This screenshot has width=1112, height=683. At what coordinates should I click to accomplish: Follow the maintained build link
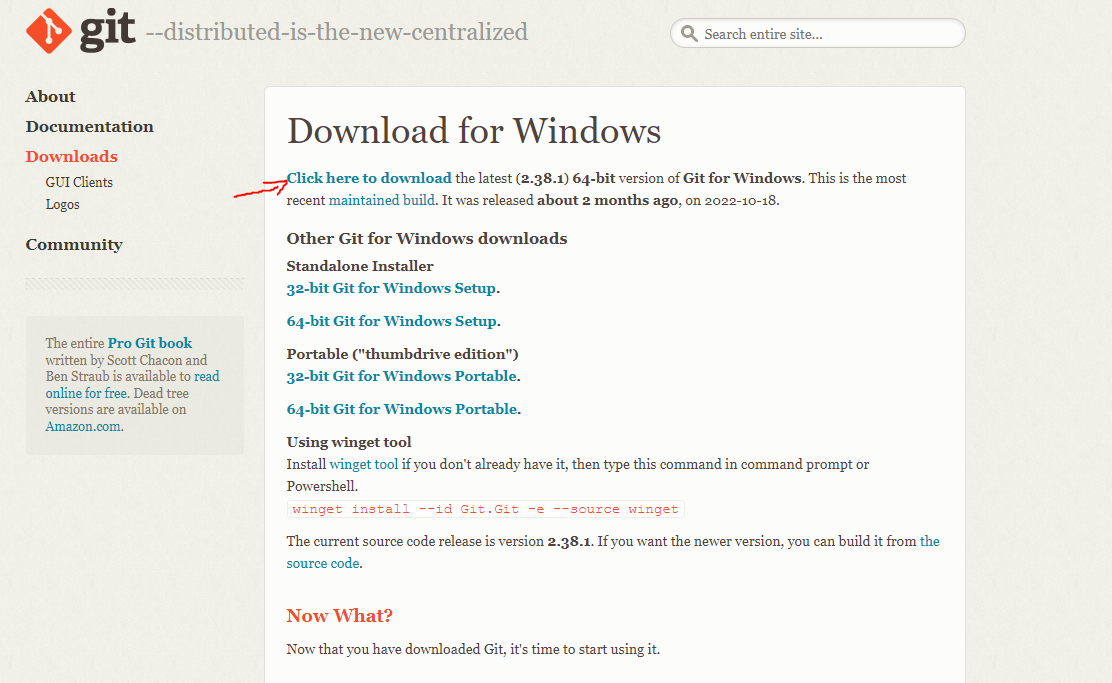point(382,200)
